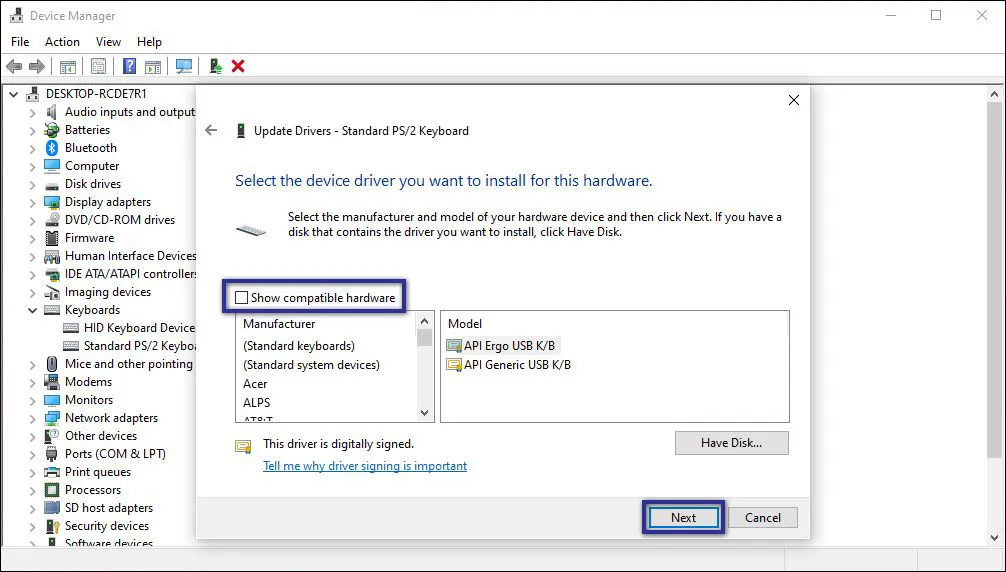The width and height of the screenshot is (1006, 572).
Task: Open Tell me why driver signing is important link
Action: pyautogui.click(x=365, y=466)
